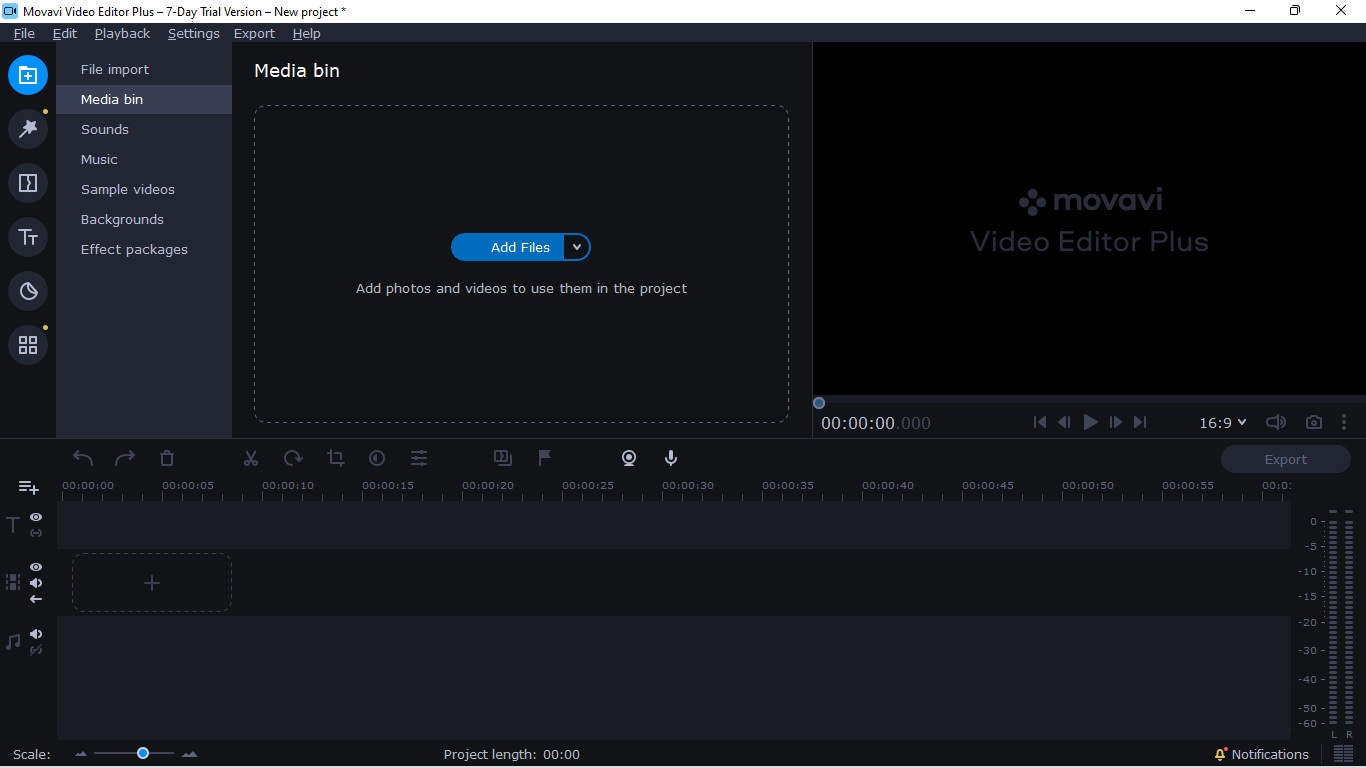Open the Titles panel icon
The height and width of the screenshot is (768, 1366).
click(x=28, y=237)
